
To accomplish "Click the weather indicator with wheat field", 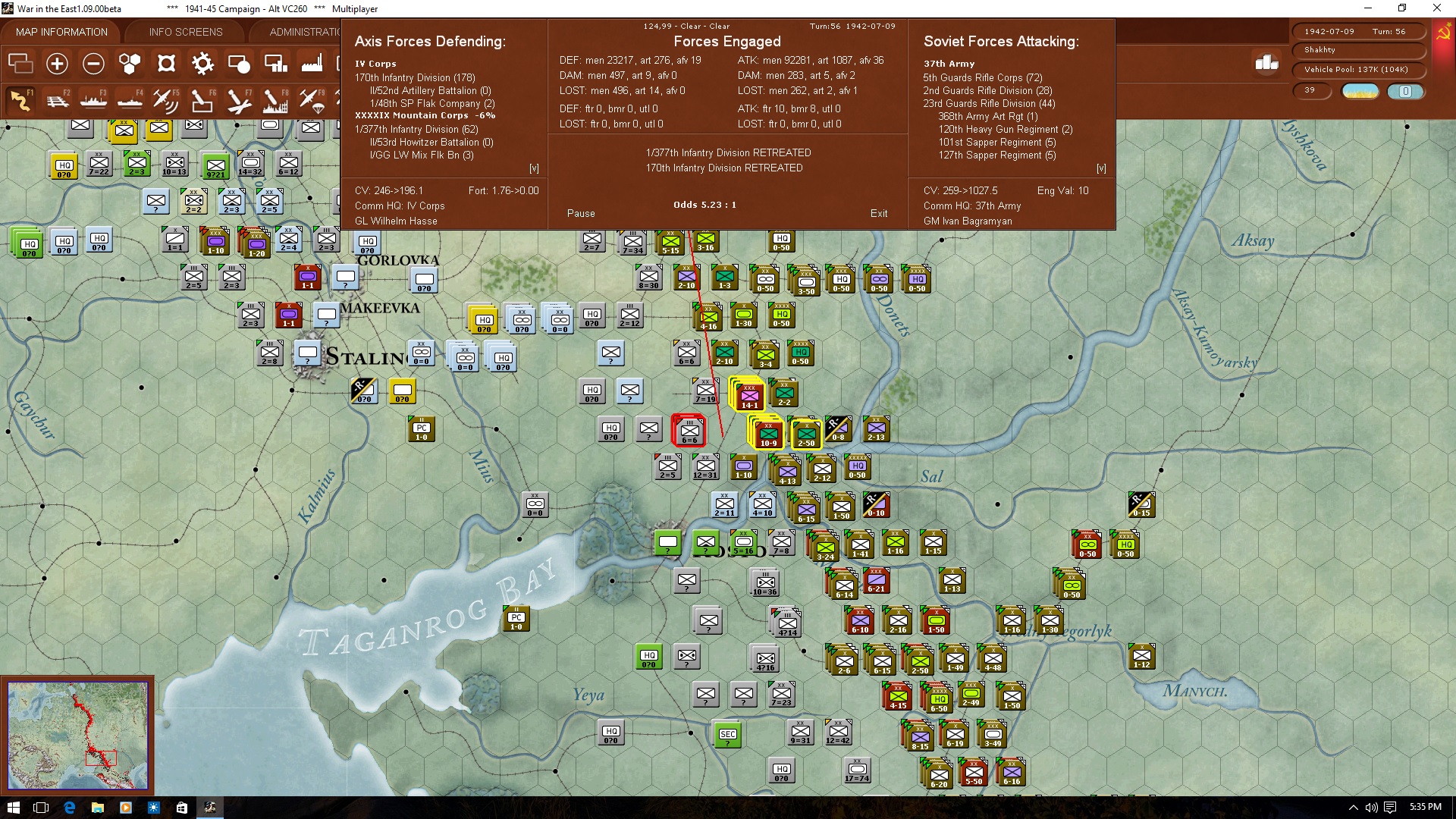I will tap(1360, 91).
